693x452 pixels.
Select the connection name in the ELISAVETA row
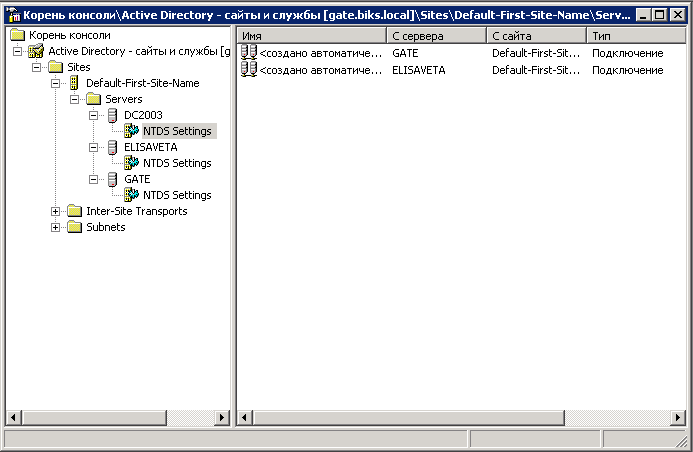321,70
